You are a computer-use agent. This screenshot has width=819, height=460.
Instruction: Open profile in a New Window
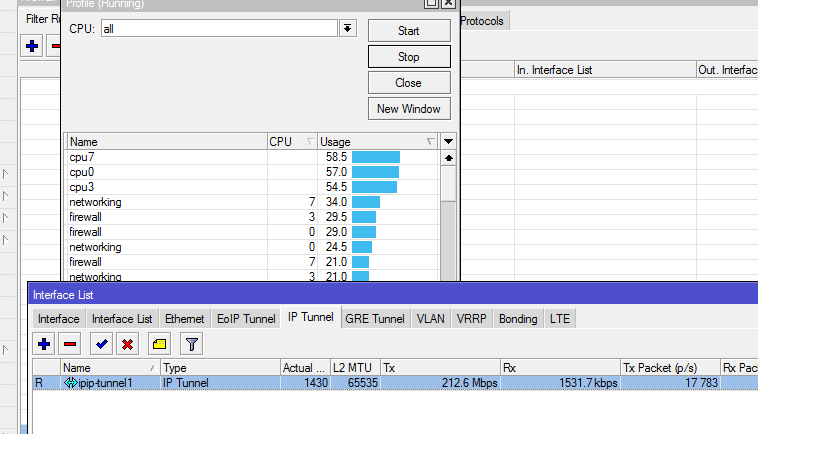tap(409, 109)
